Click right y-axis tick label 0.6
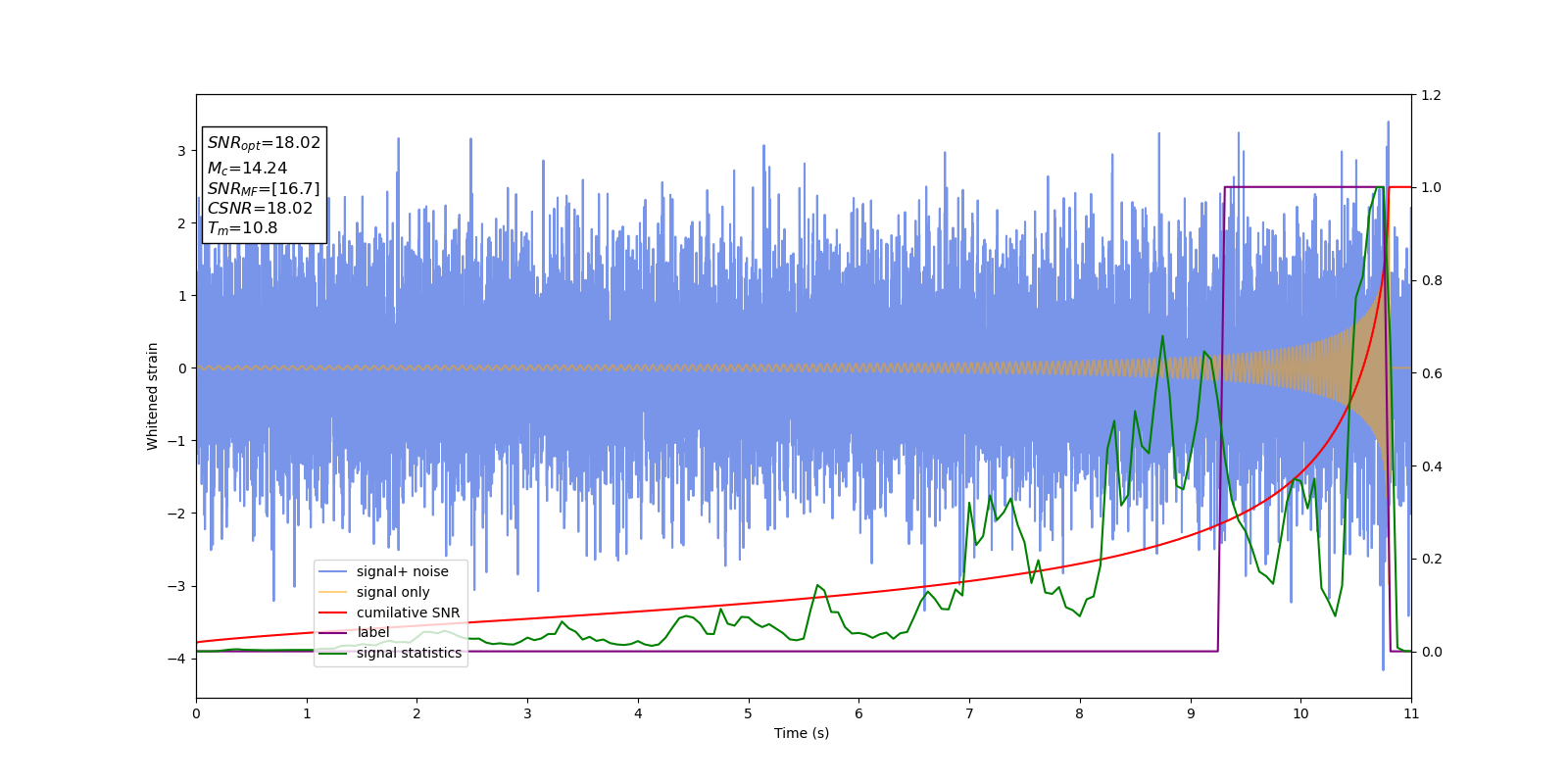Image resolution: width=1568 pixels, height=784 pixels. tap(1431, 373)
